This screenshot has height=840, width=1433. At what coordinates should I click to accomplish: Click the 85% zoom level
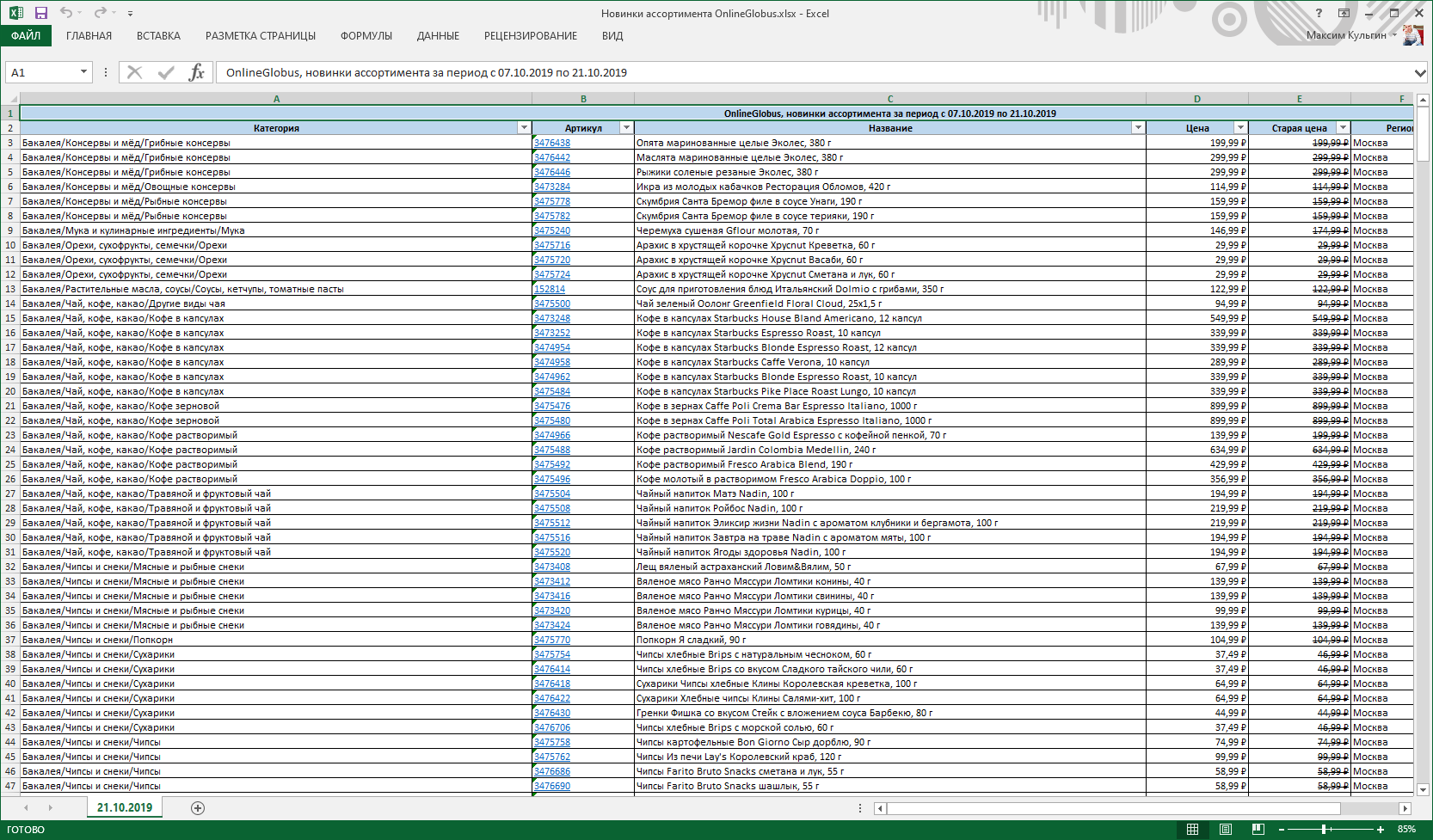click(x=1406, y=829)
